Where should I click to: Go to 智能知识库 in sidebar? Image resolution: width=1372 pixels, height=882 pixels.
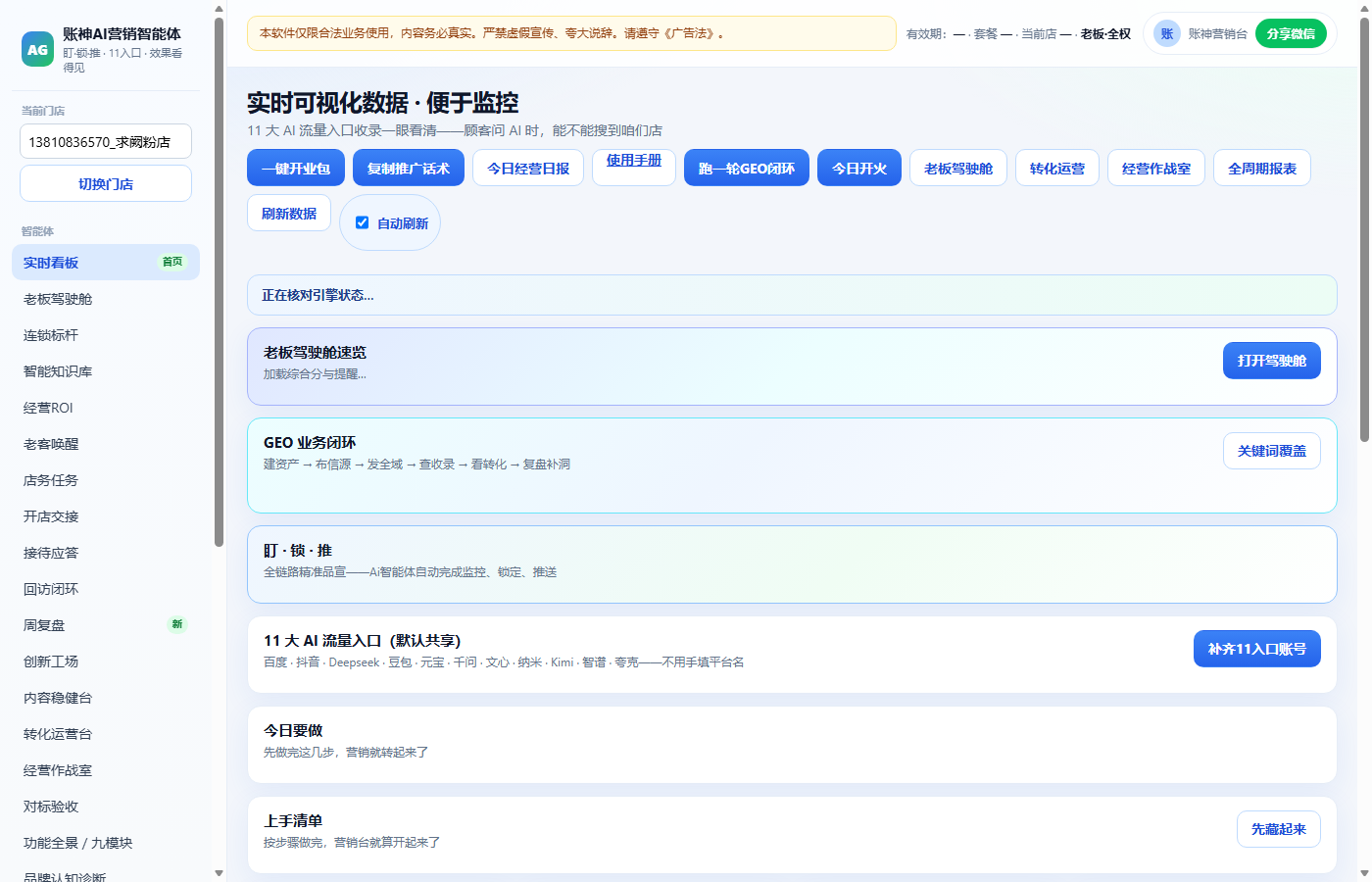point(106,370)
